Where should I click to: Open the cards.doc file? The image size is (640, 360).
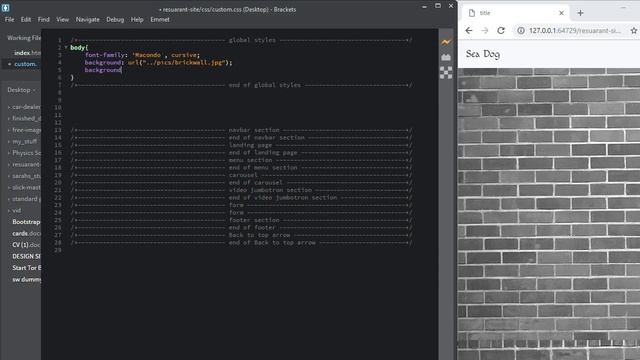tap(26, 233)
